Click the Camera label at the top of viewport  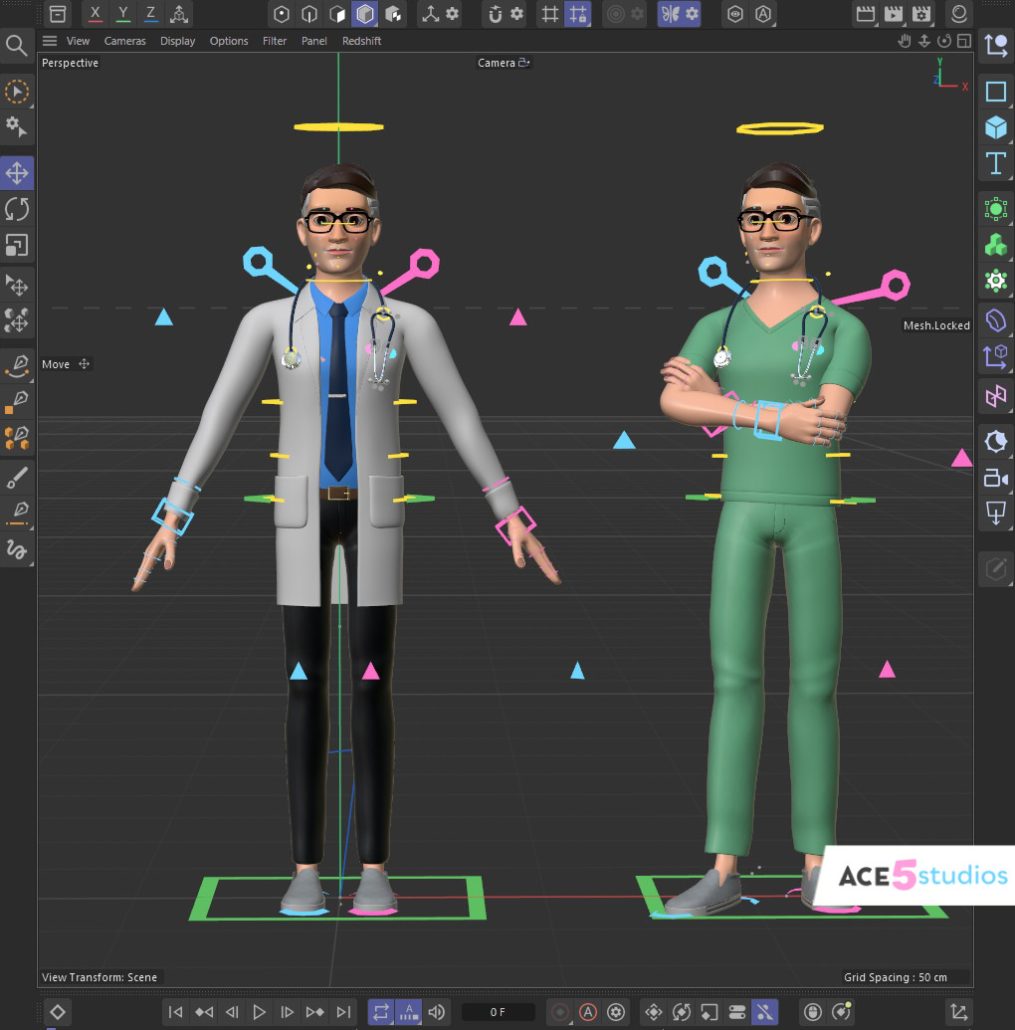[498, 62]
